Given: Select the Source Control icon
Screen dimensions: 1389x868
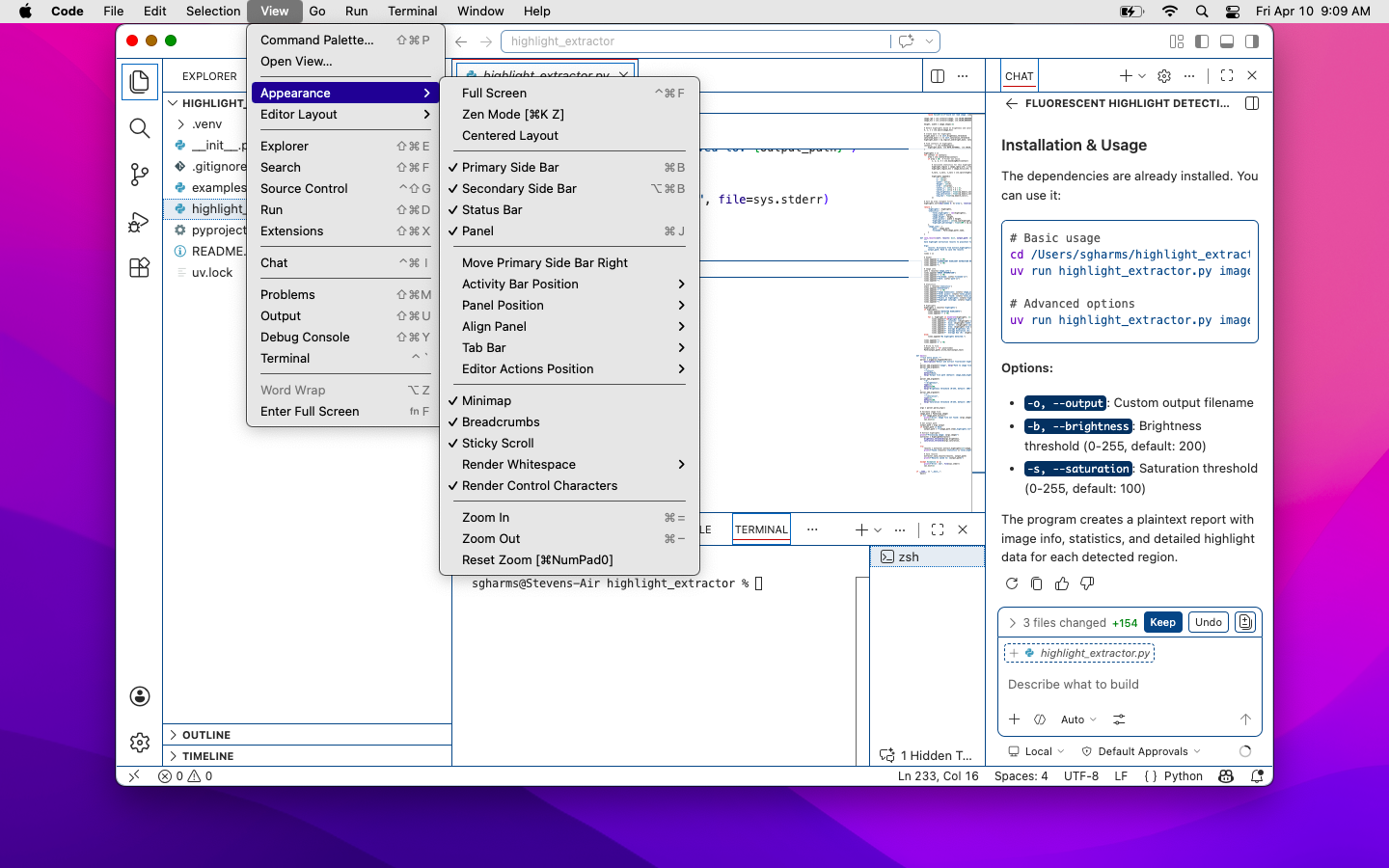Looking at the screenshot, I should [139, 175].
